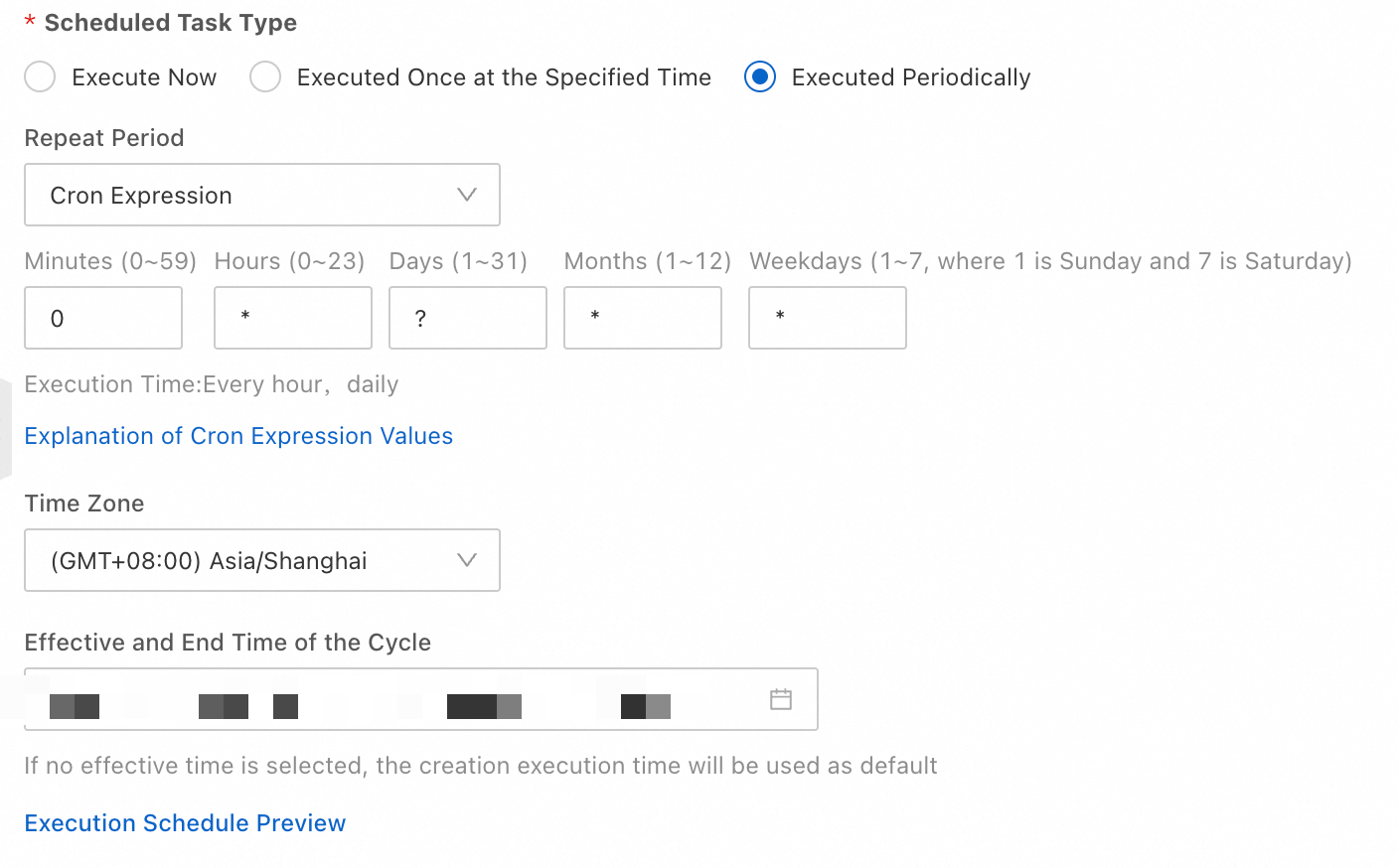Viewport: 1397px width, 868px height.
Task: Click the Minutes input field
Action: pyautogui.click(x=103, y=318)
